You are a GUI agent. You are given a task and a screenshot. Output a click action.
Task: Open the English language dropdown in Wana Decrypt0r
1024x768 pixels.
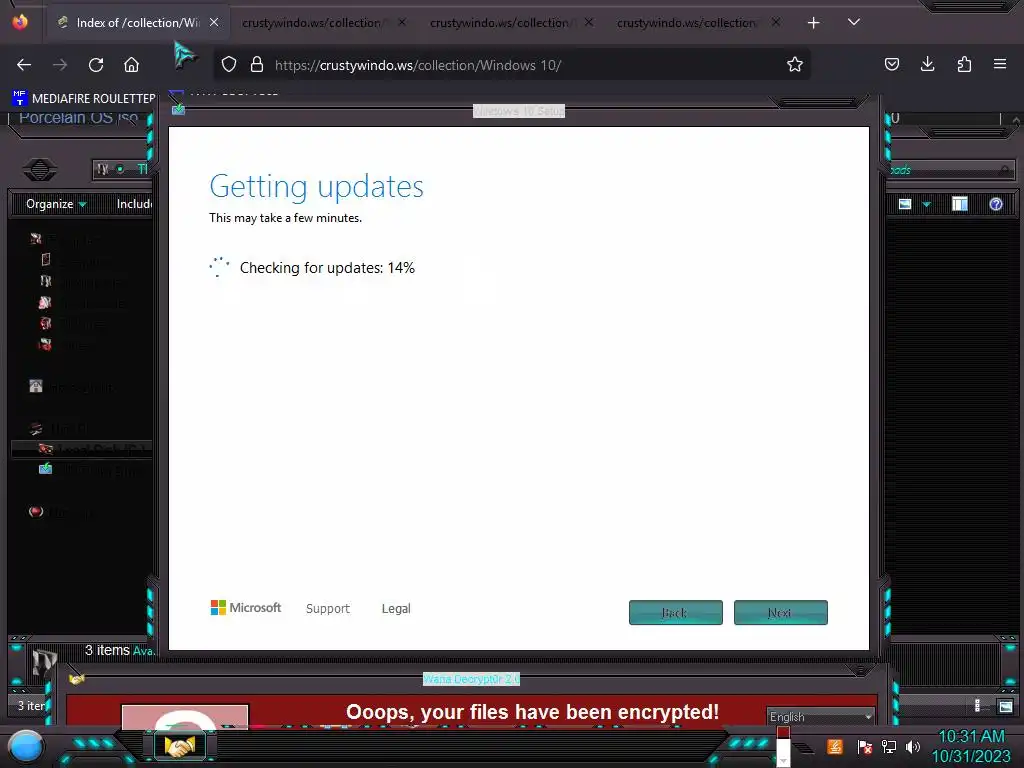click(821, 716)
